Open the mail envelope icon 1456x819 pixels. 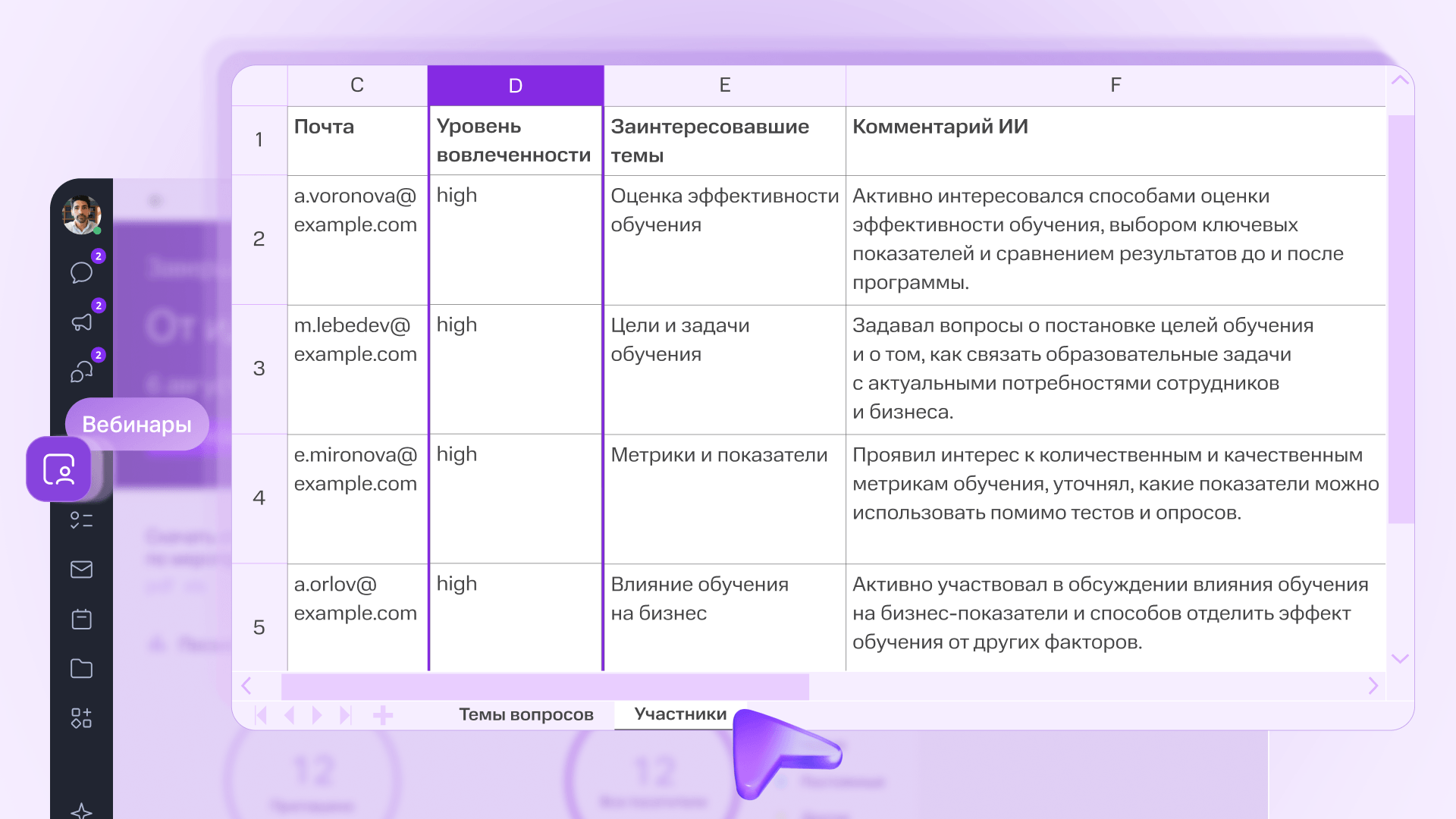(x=81, y=570)
